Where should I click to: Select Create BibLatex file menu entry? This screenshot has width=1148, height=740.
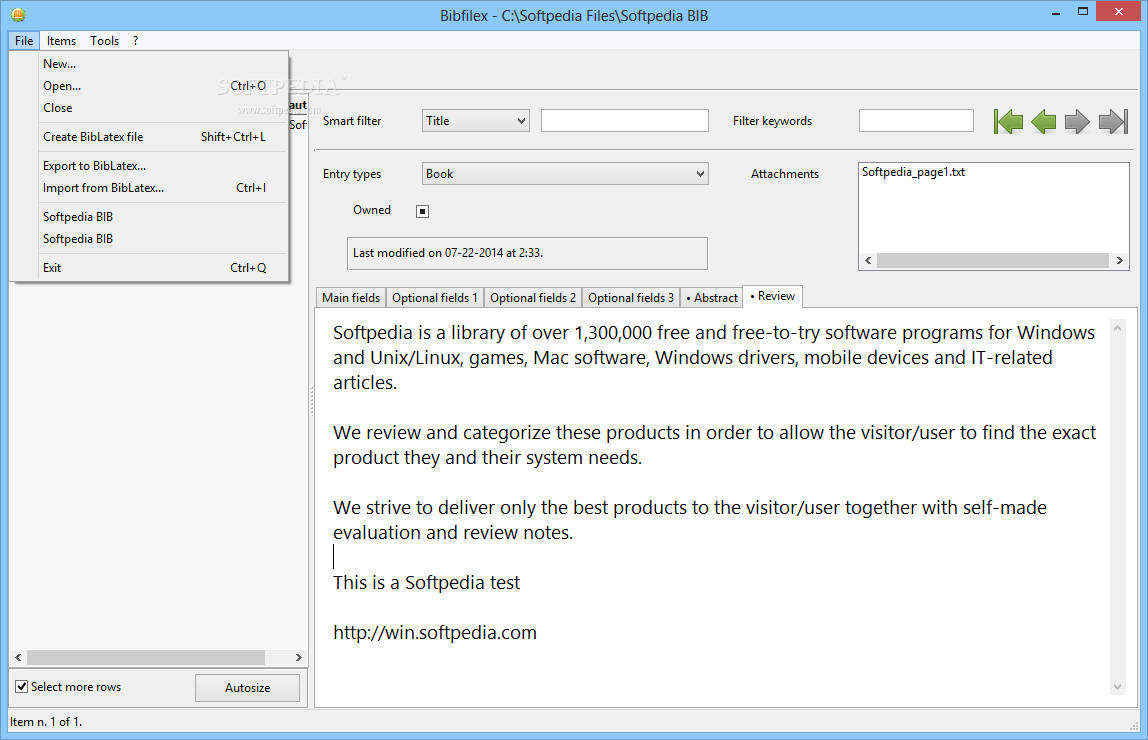[149, 137]
